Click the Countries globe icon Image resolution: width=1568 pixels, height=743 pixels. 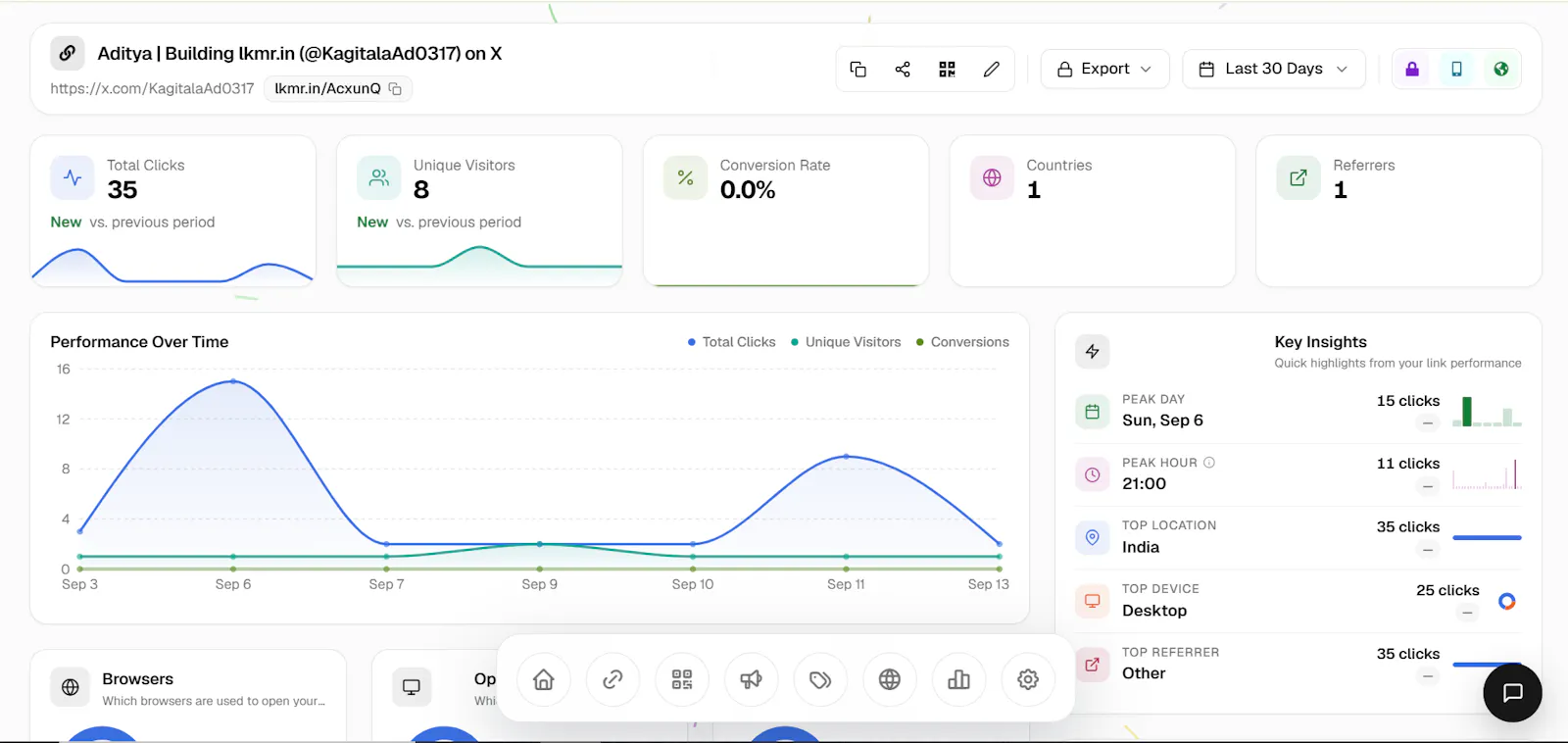click(992, 177)
